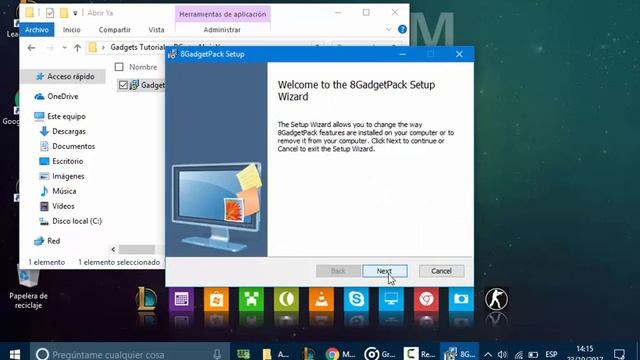Open the olive crescent dock icon
Image resolution: width=640 pixels, height=360 pixels.
(x=286, y=299)
